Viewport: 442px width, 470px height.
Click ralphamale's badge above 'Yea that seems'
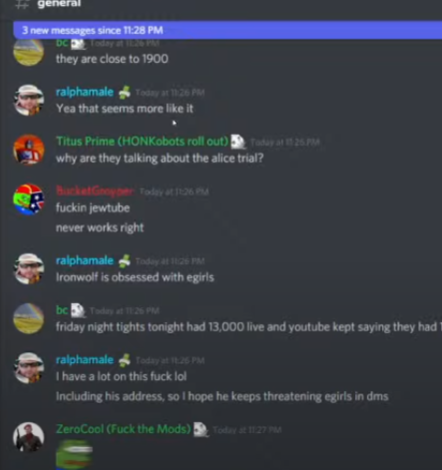tap(125, 92)
